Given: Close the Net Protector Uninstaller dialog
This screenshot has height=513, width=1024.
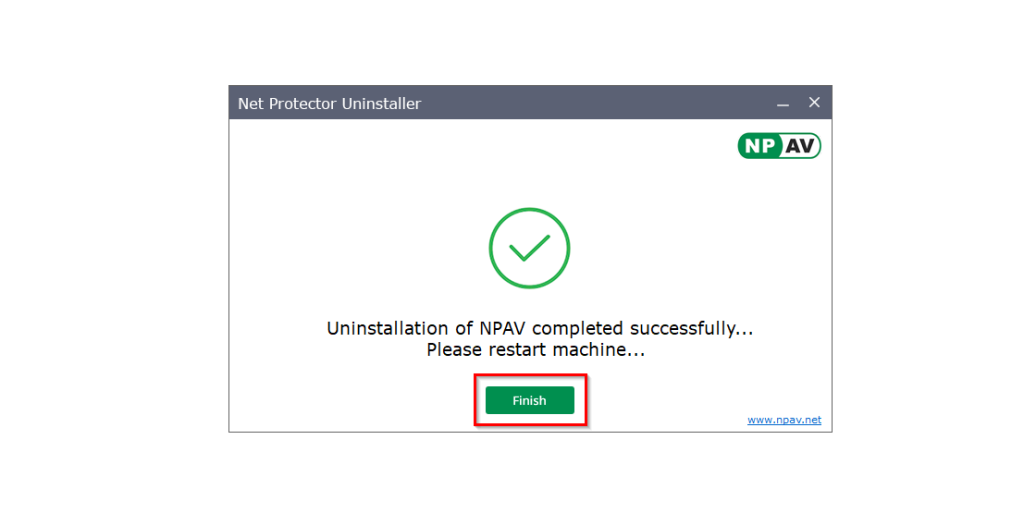Looking at the screenshot, I should (x=814, y=103).
